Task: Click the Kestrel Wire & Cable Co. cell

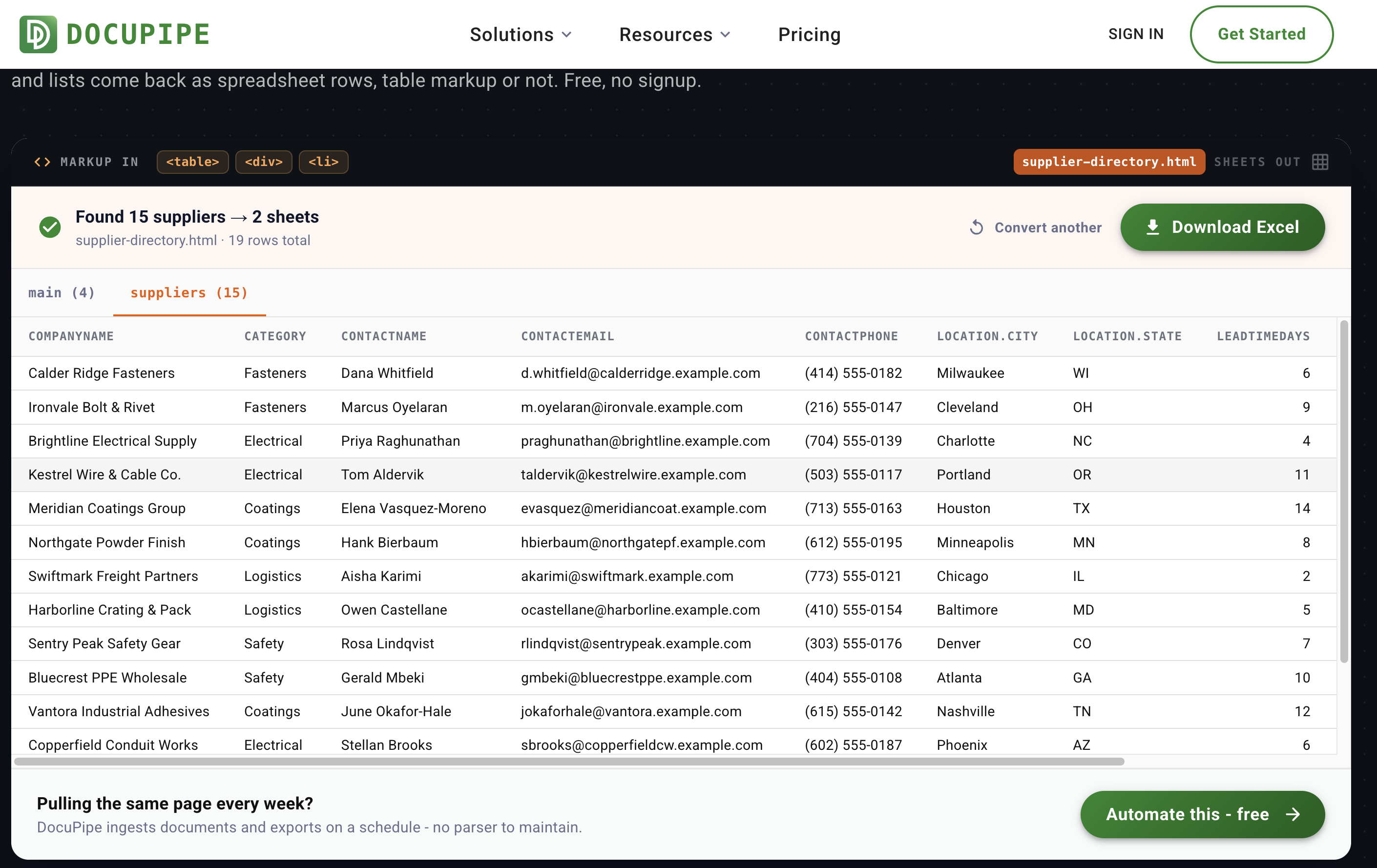Action: tap(104, 475)
